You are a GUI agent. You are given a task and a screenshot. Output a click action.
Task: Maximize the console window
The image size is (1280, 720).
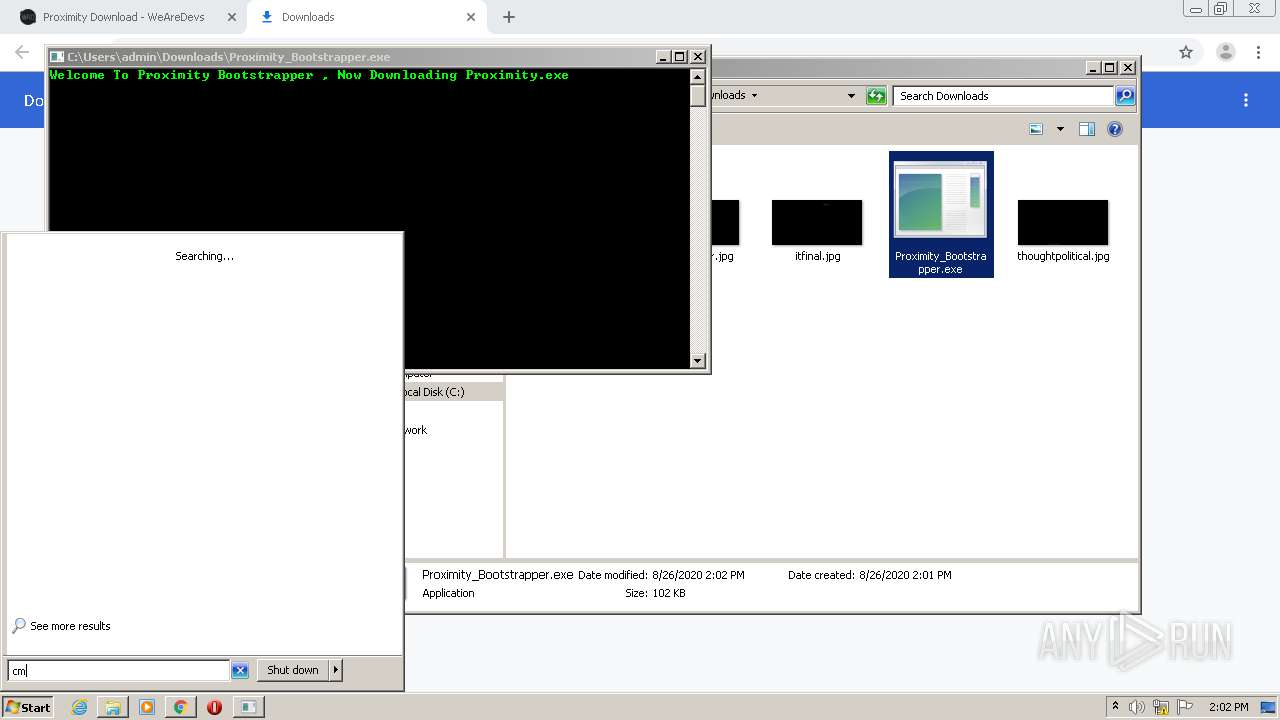point(680,57)
